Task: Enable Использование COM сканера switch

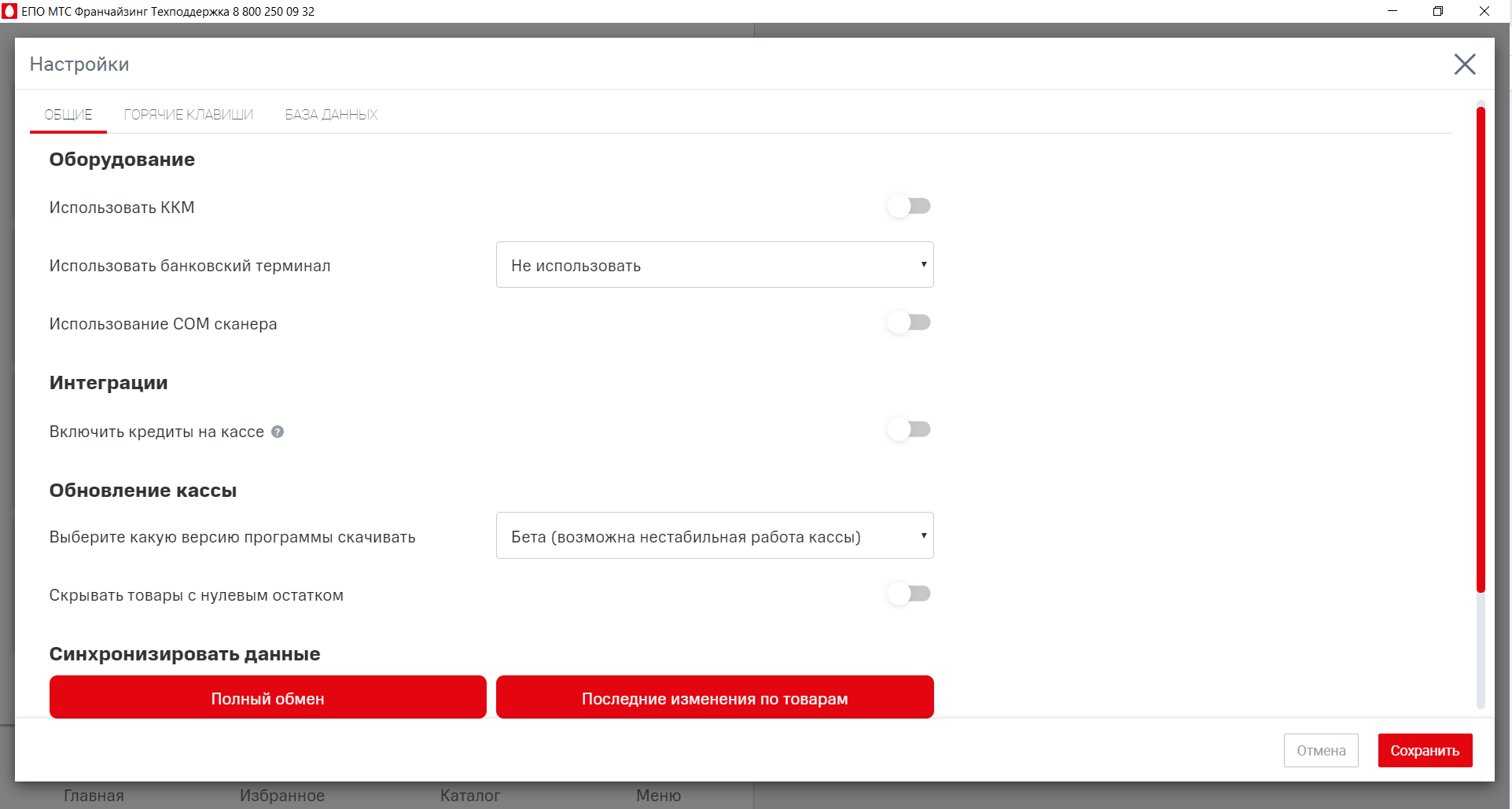Action: (x=909, y=322)
